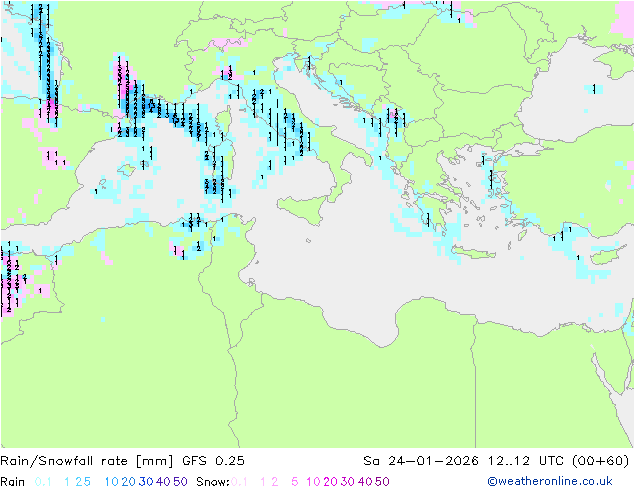Pick the snow legend value 30

pos(348,482)
